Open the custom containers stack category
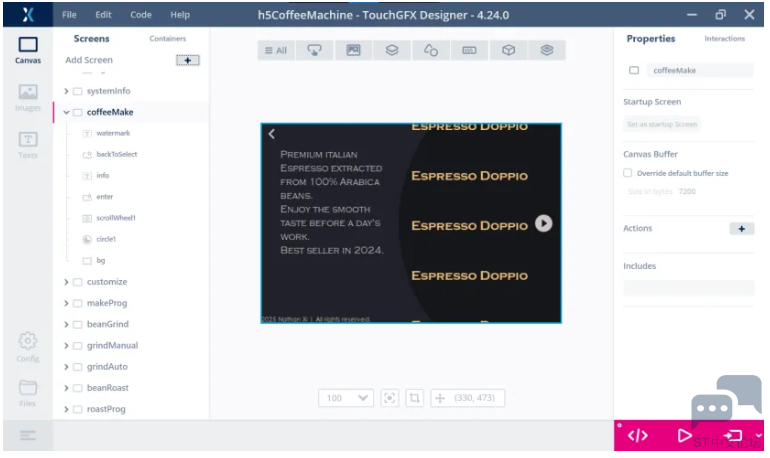Image resolution: width=770 pixels, height=458 pixels. tap(547, 50)
